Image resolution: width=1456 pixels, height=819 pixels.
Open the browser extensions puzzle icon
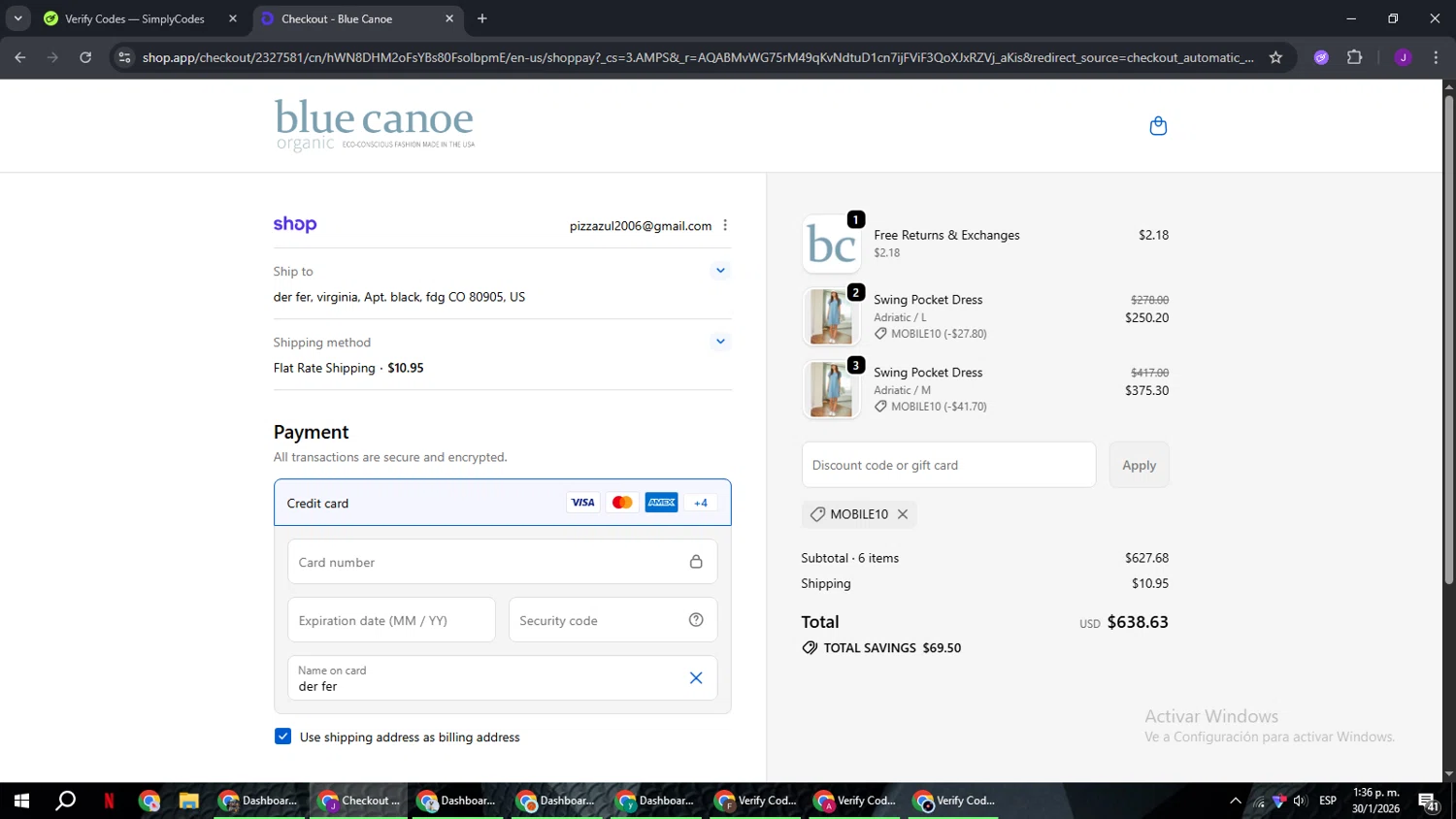point(1355,57)
